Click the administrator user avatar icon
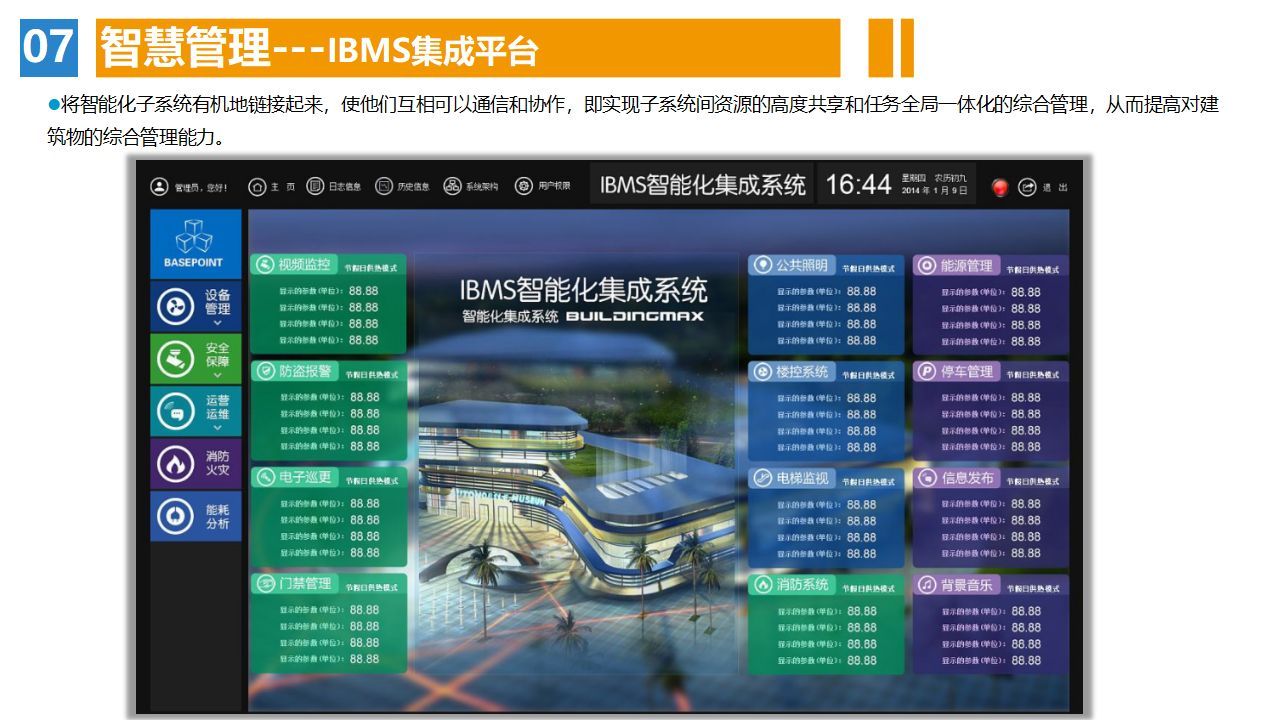This screenshot has height=720, width=1280. point(159,187)
